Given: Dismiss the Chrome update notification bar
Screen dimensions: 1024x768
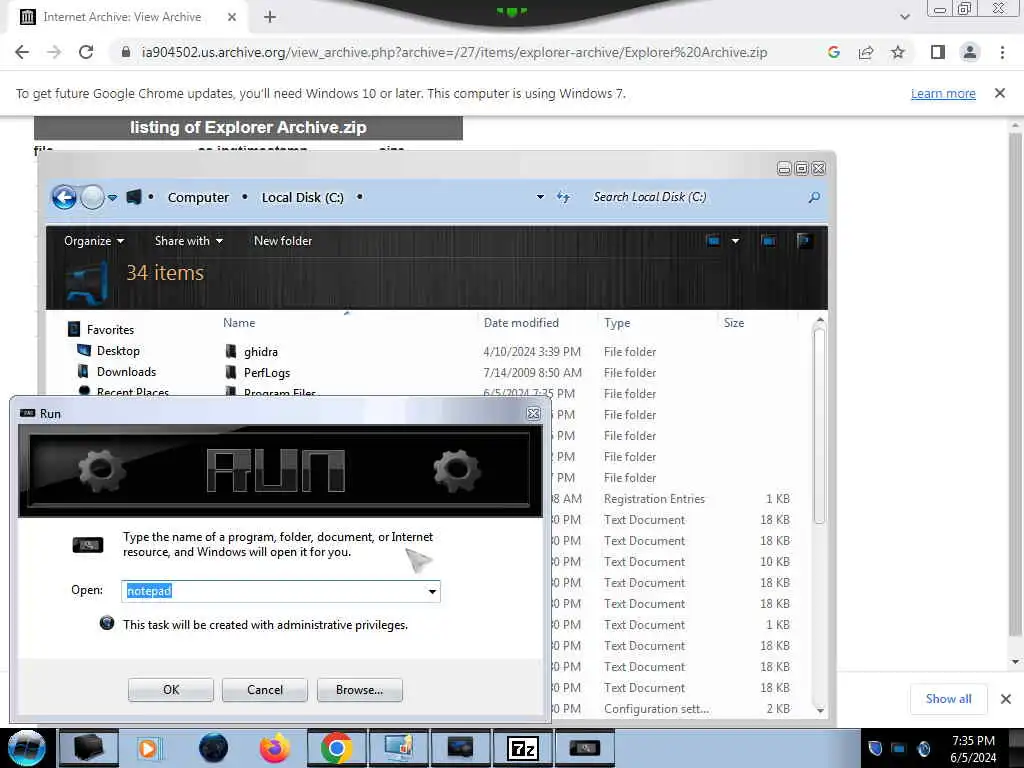Looking at the screenshot, I should tap(1000, 93).
